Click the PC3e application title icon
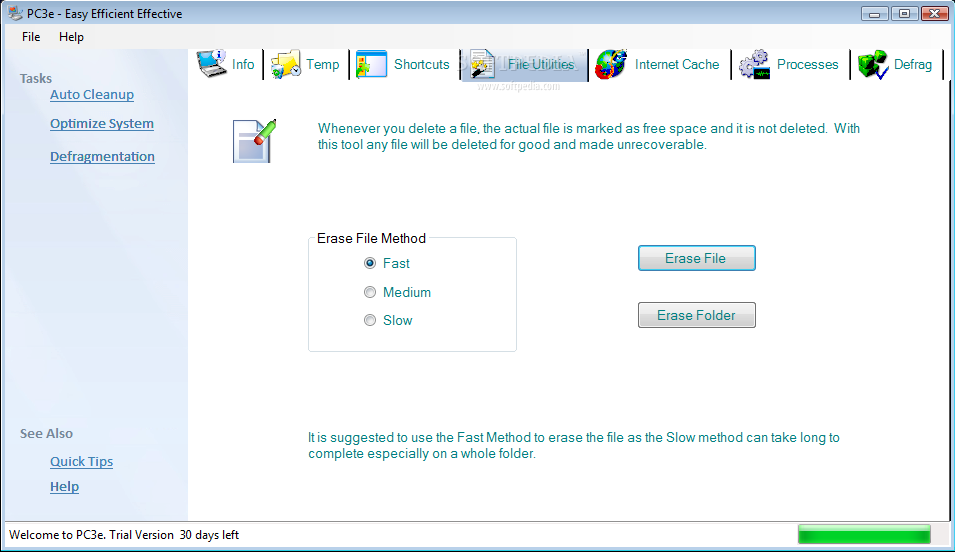This screenshot has width=955, height=552. tap(15, 13)
